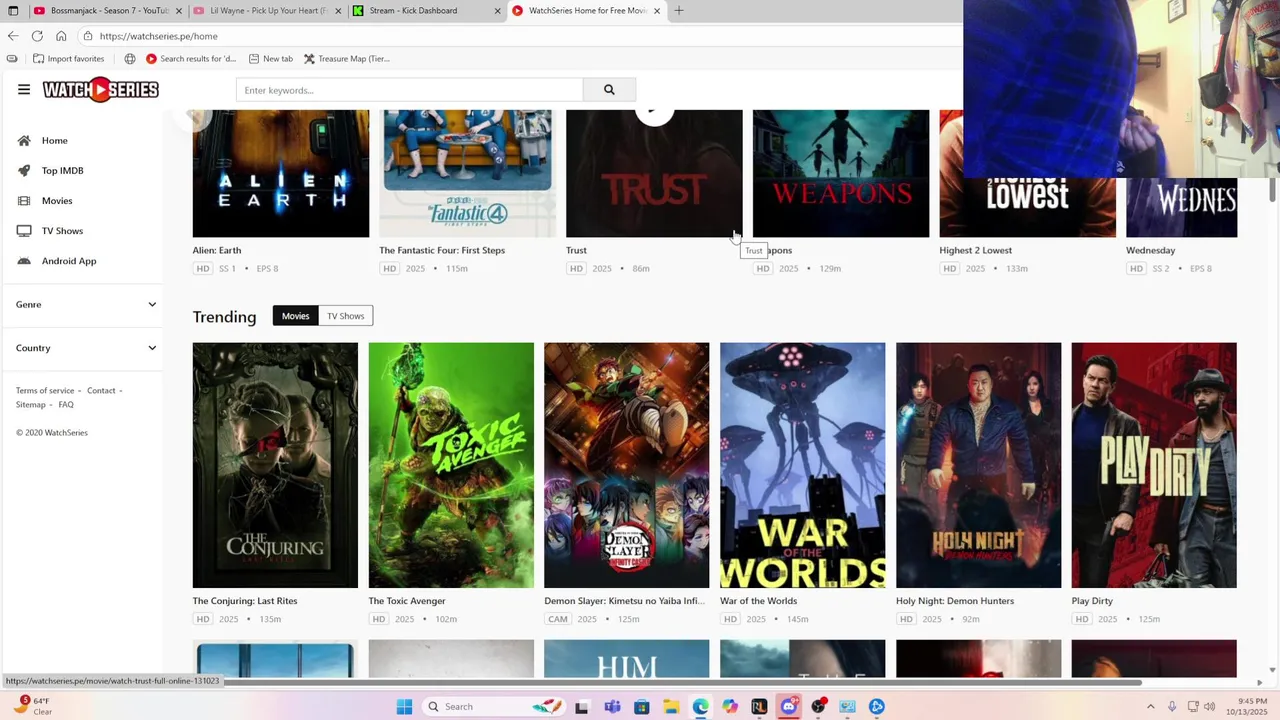
Task: Open The Fantastic Four: First Steps poster
Action: (x=467, y=174)
